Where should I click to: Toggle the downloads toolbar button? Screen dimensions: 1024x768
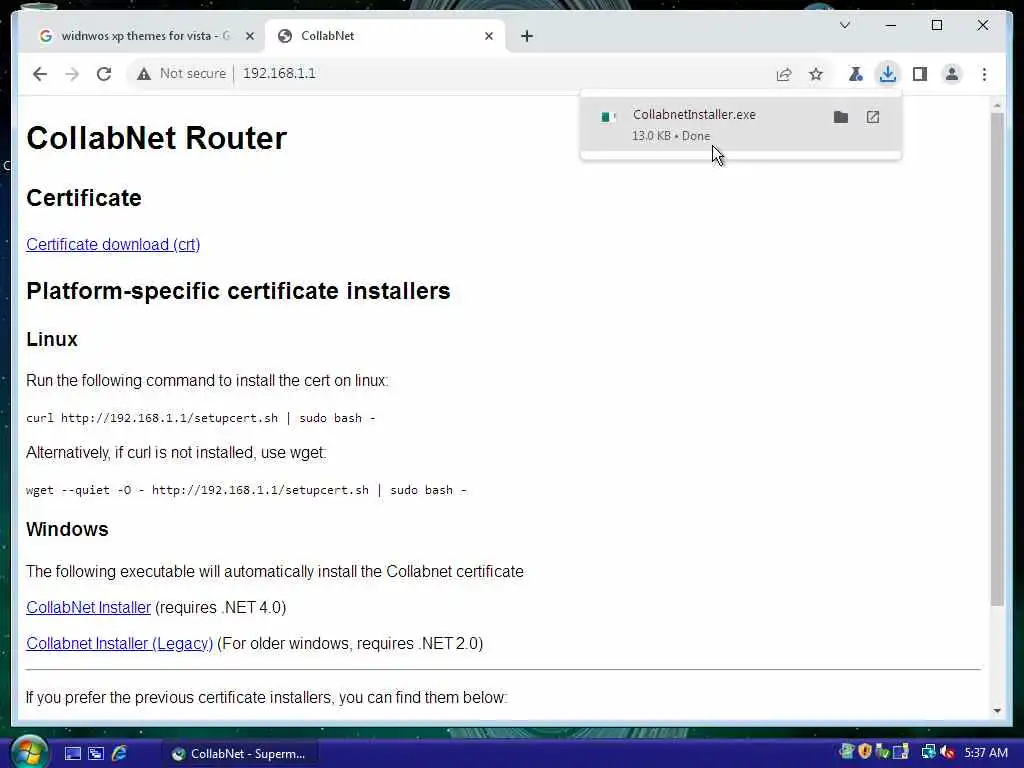(888, 74)
